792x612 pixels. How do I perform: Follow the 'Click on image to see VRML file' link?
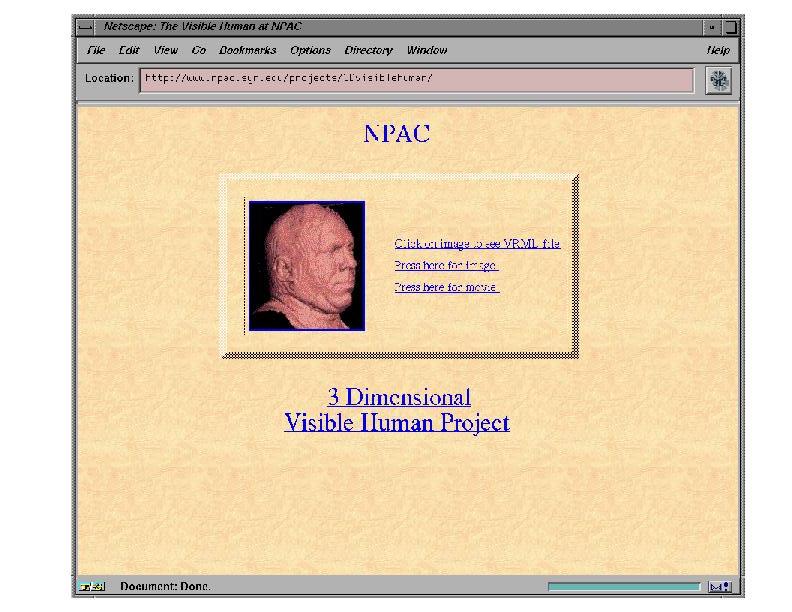tap(477, 243)
